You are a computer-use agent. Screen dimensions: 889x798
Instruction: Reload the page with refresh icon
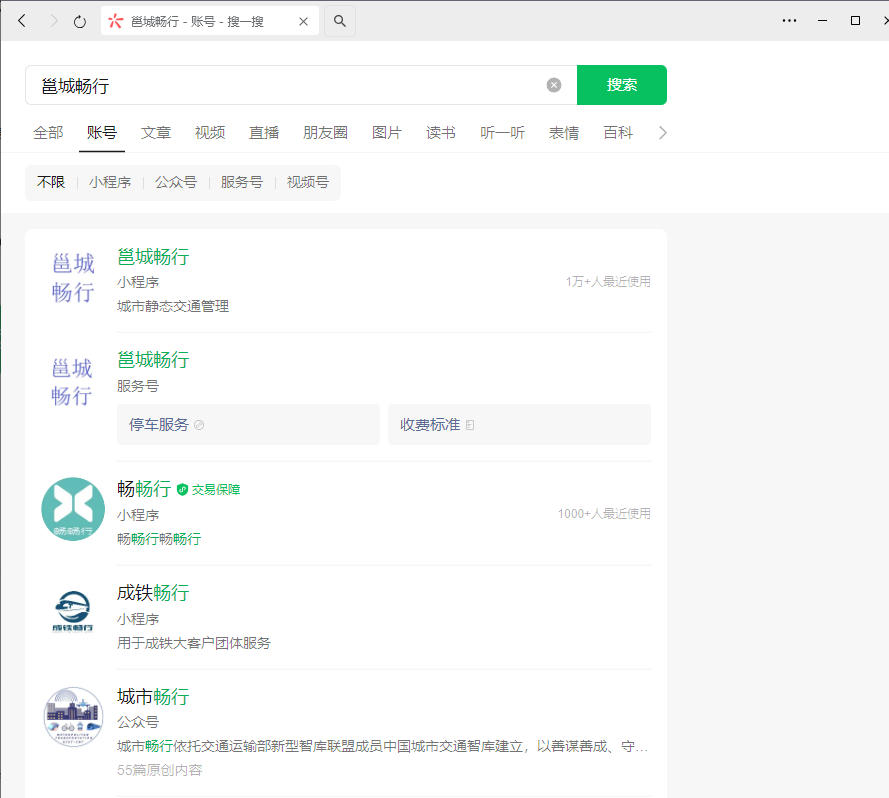click(x=80, y=22)
